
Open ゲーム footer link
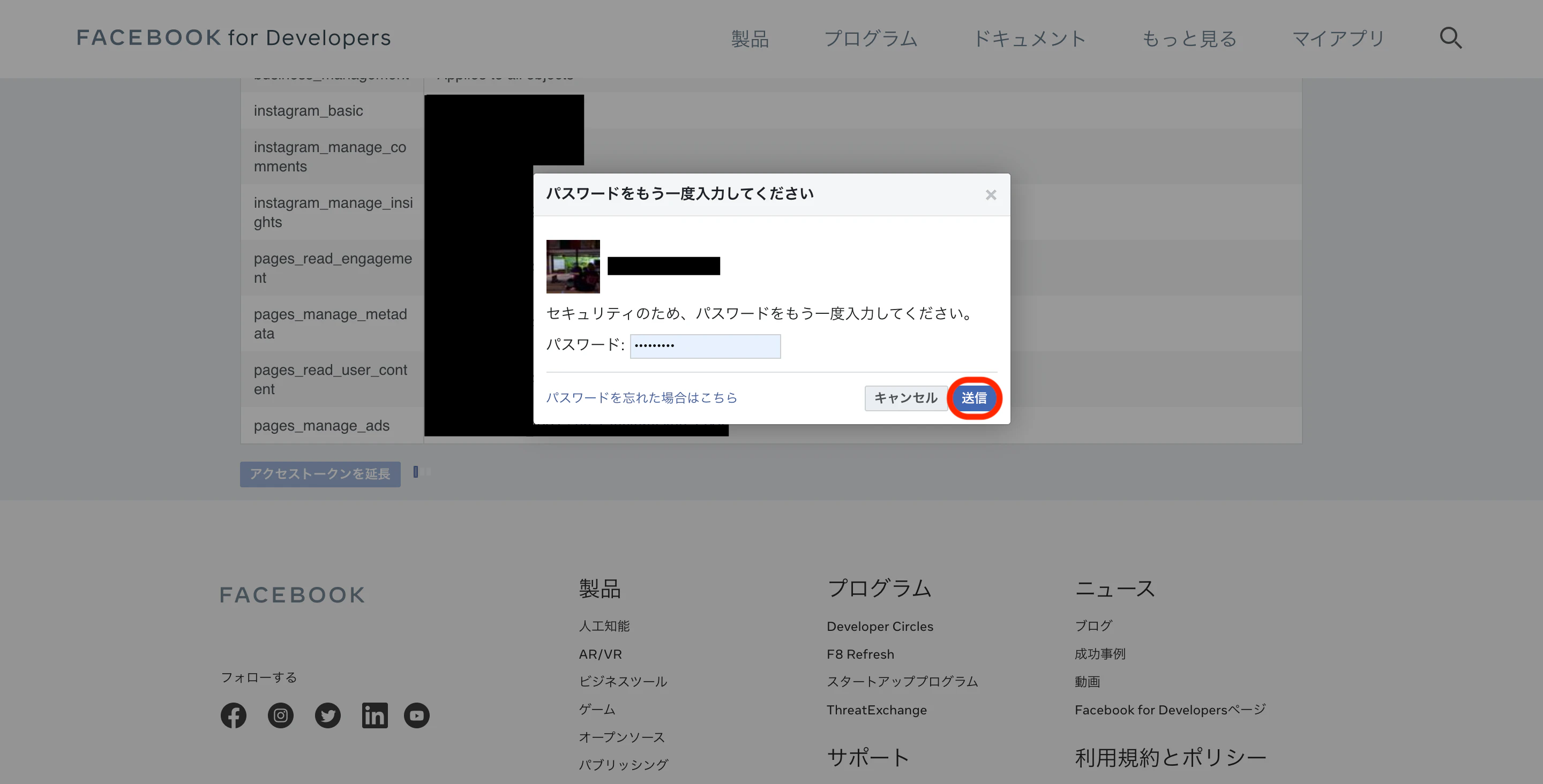tap(597, 709)
